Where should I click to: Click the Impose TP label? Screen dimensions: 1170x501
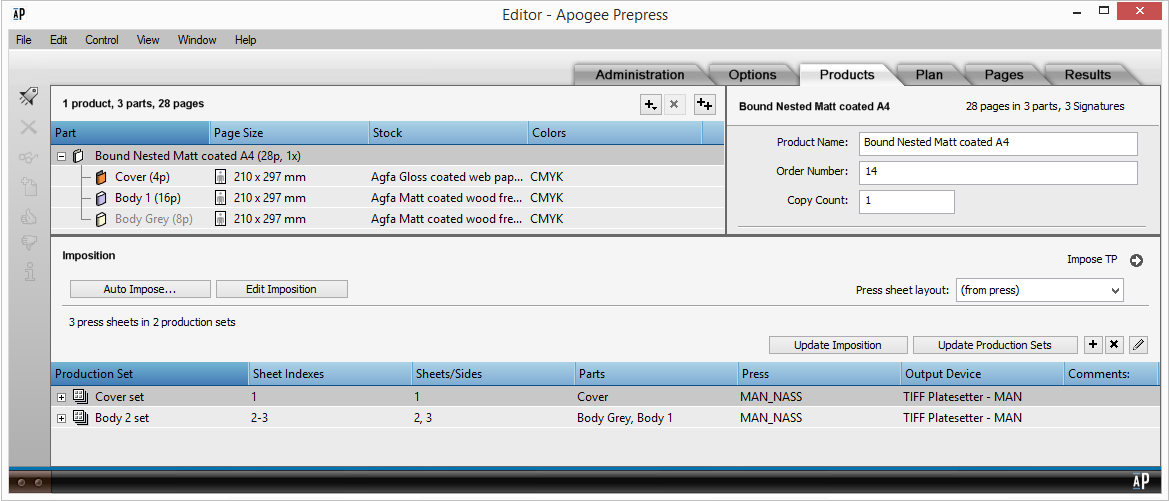pyautogui.click(x=1092, y=260)
